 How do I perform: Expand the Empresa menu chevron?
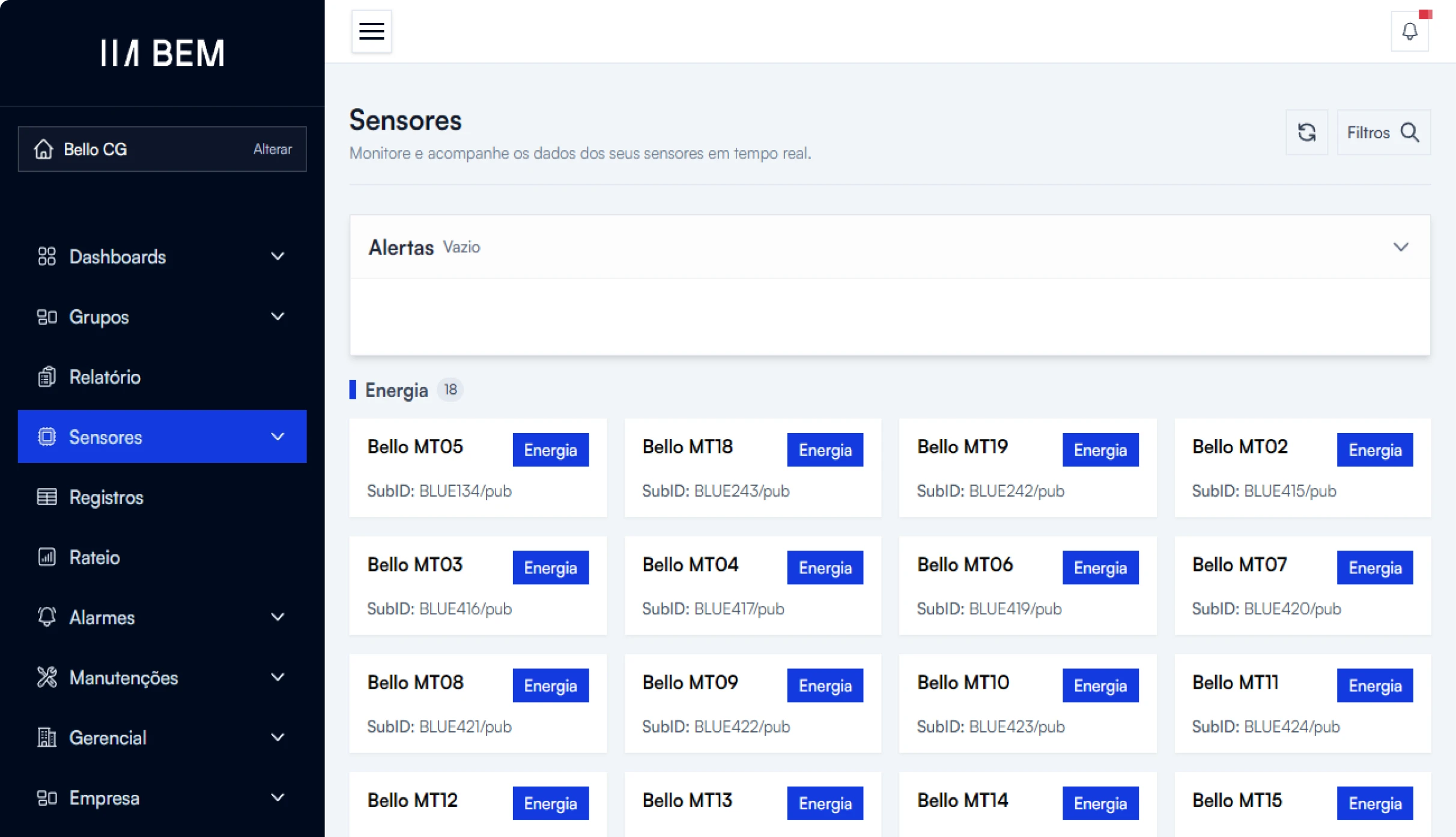pyautogui.click(x=278, y=797)
